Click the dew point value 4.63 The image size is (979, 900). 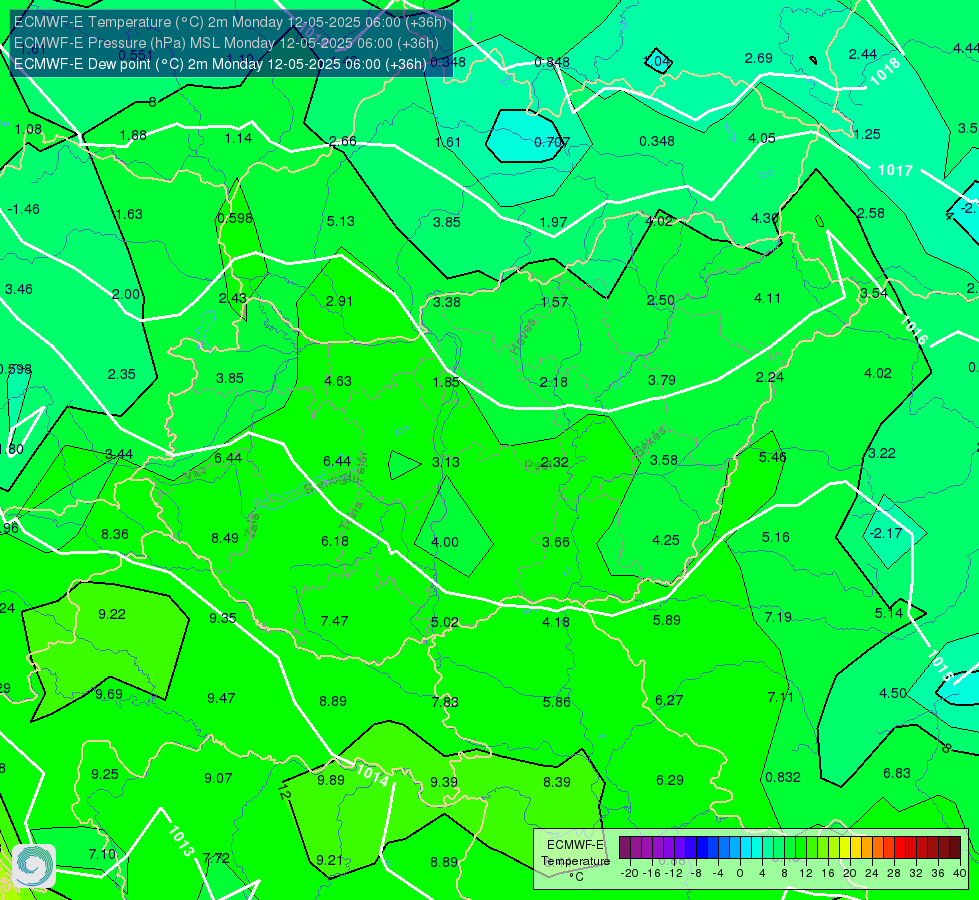(338, 381)
